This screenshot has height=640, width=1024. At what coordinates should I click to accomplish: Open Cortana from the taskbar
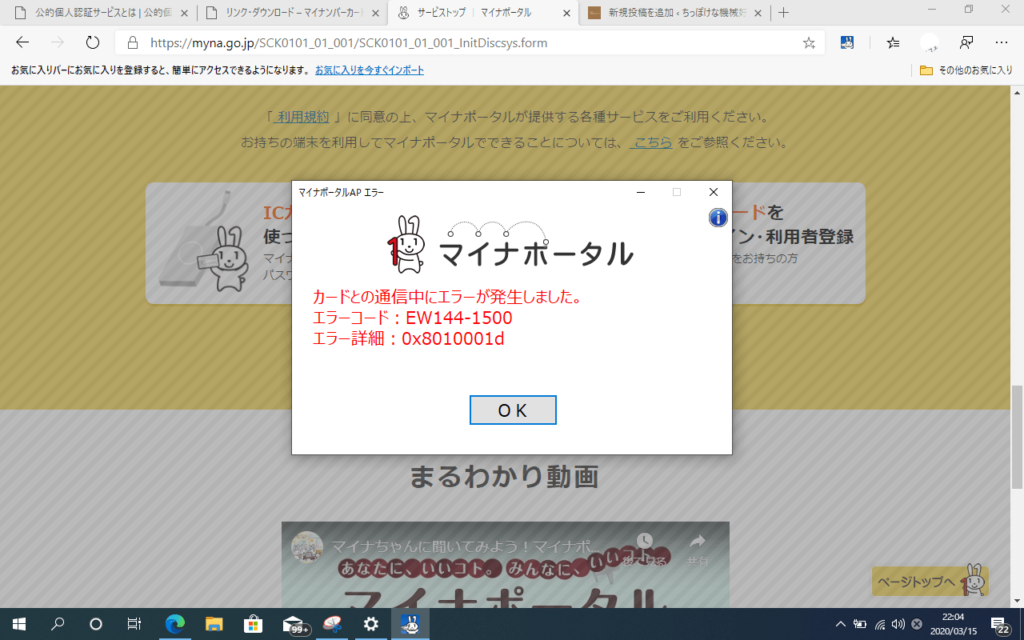coord(95,624)
